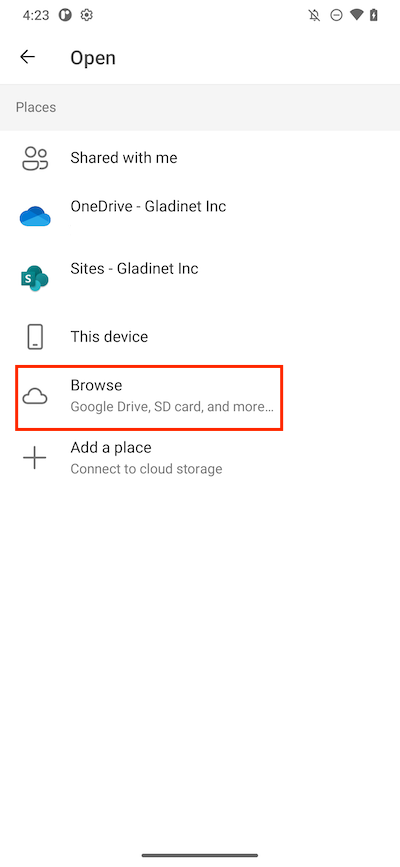Tap the Browse cloud outline icon

tap(35, 396)
